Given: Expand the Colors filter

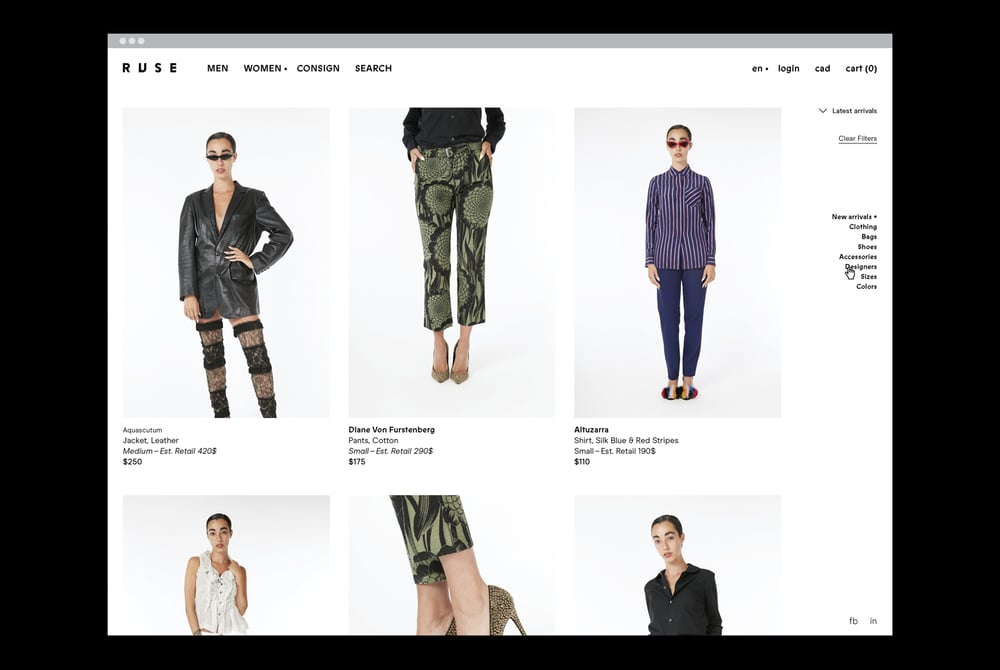Looking at the screenshot, I should 867,287.
